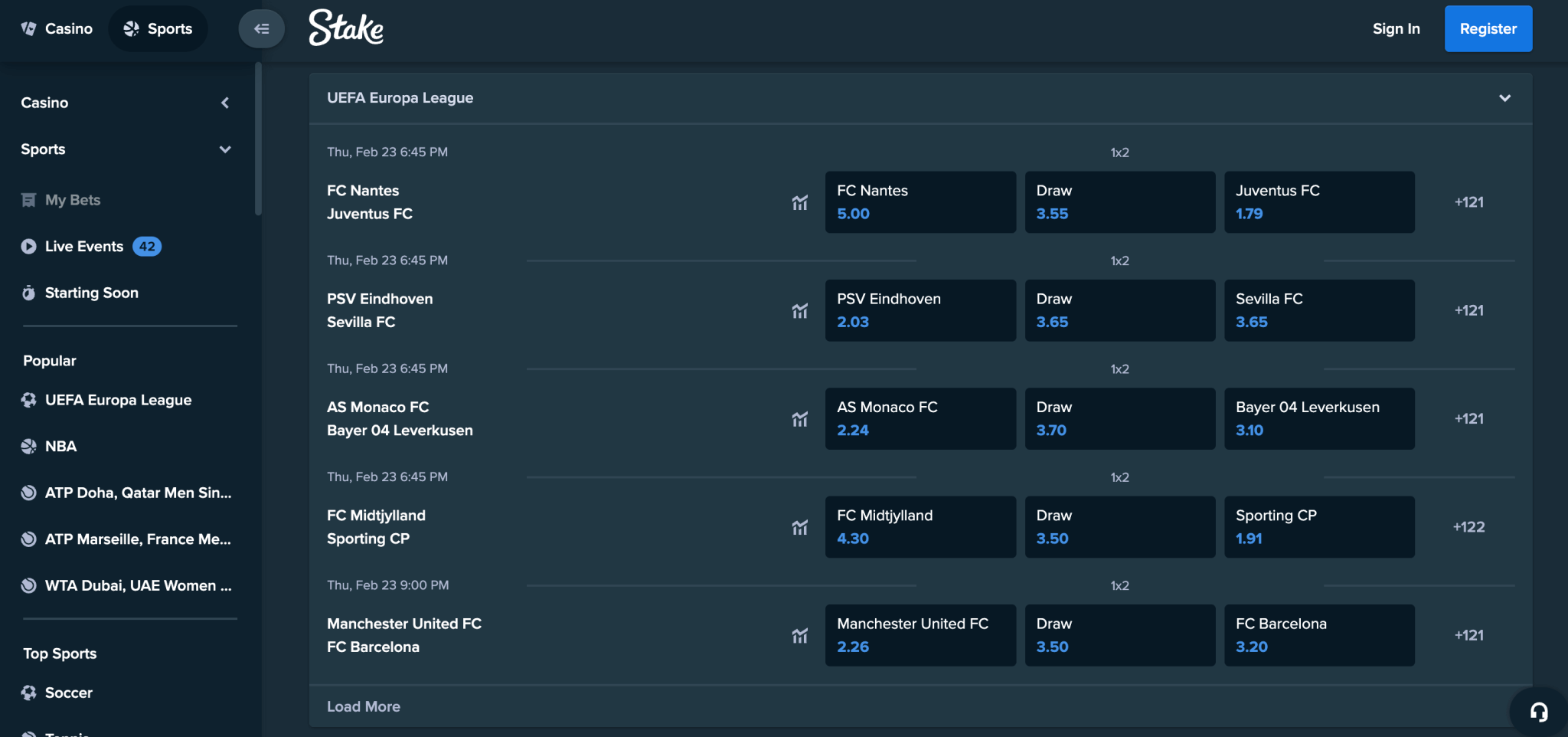This screenshot has width=1568, height=737.
Task: Show +121 more markets for PSV-Sevilla
Action: [1468, 310]
